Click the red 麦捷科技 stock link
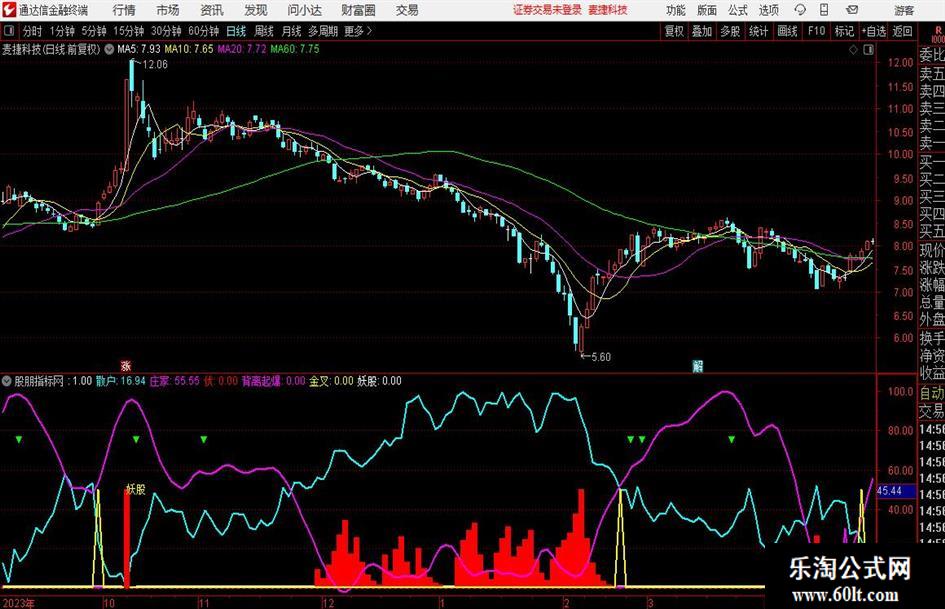 (x=608, y=10)
